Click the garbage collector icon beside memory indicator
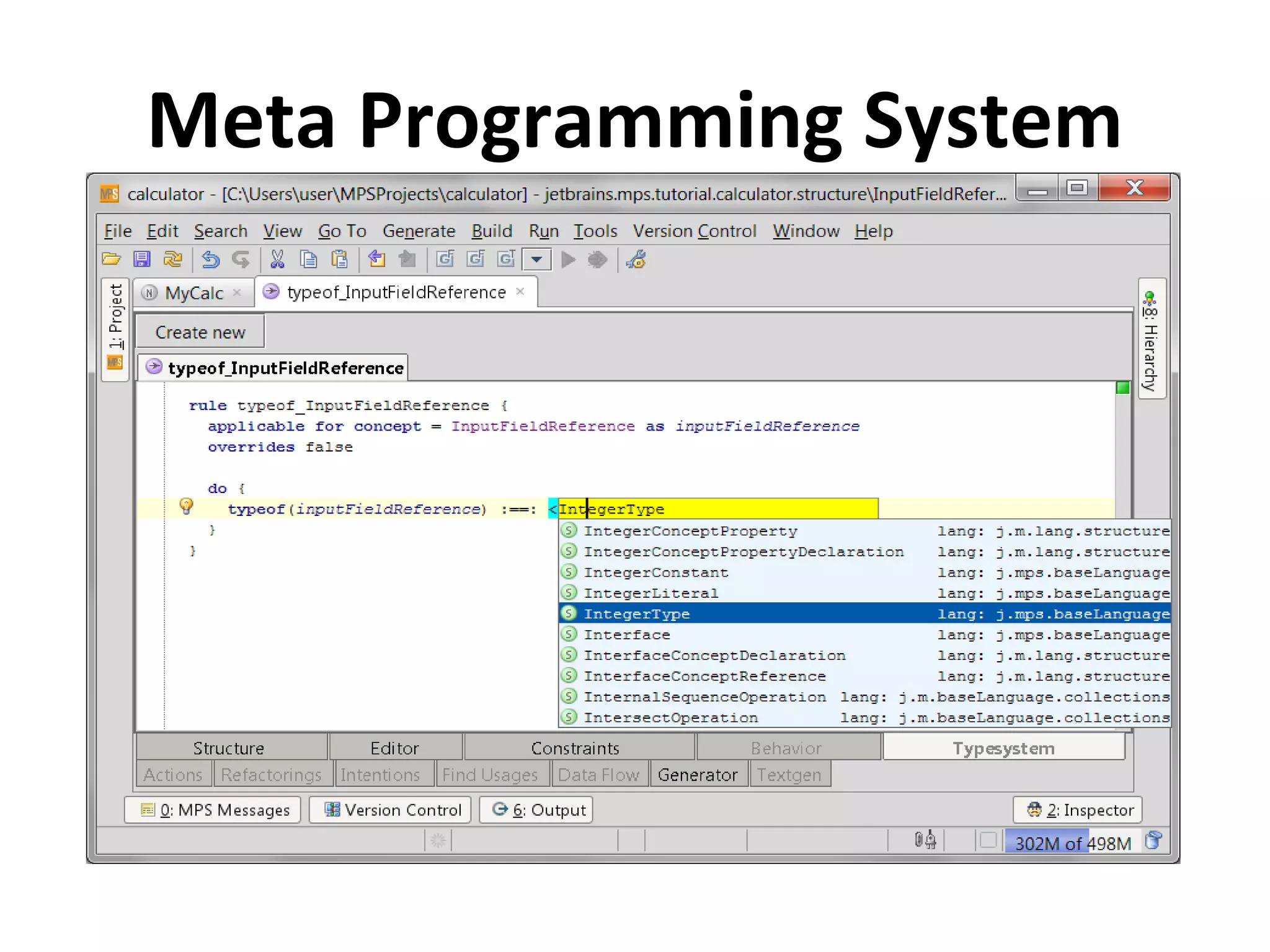Screen dimensions: 1270x952 click(1153, 841)
